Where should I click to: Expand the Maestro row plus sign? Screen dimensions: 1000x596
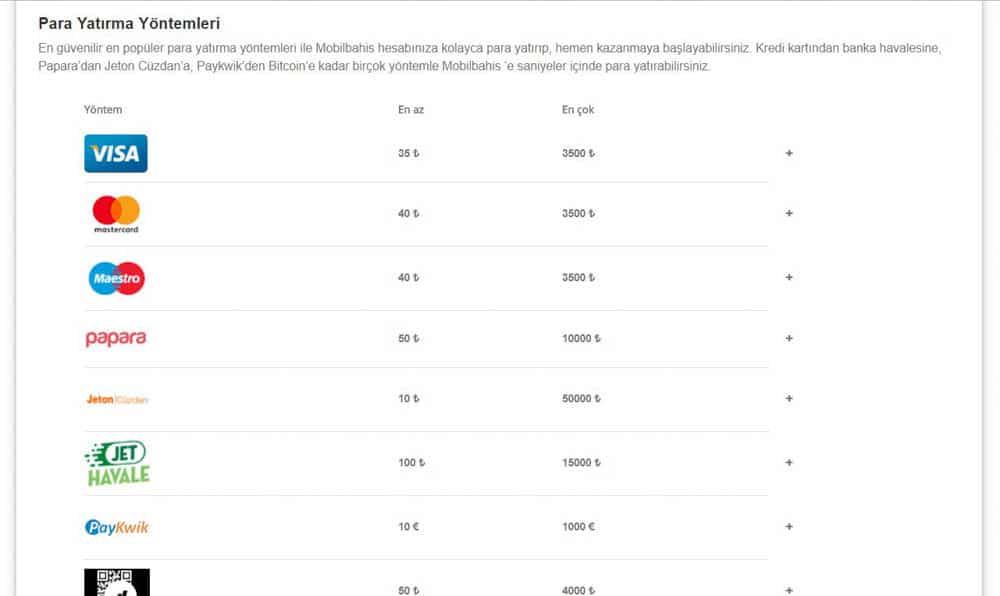click(x=789, y=277)
